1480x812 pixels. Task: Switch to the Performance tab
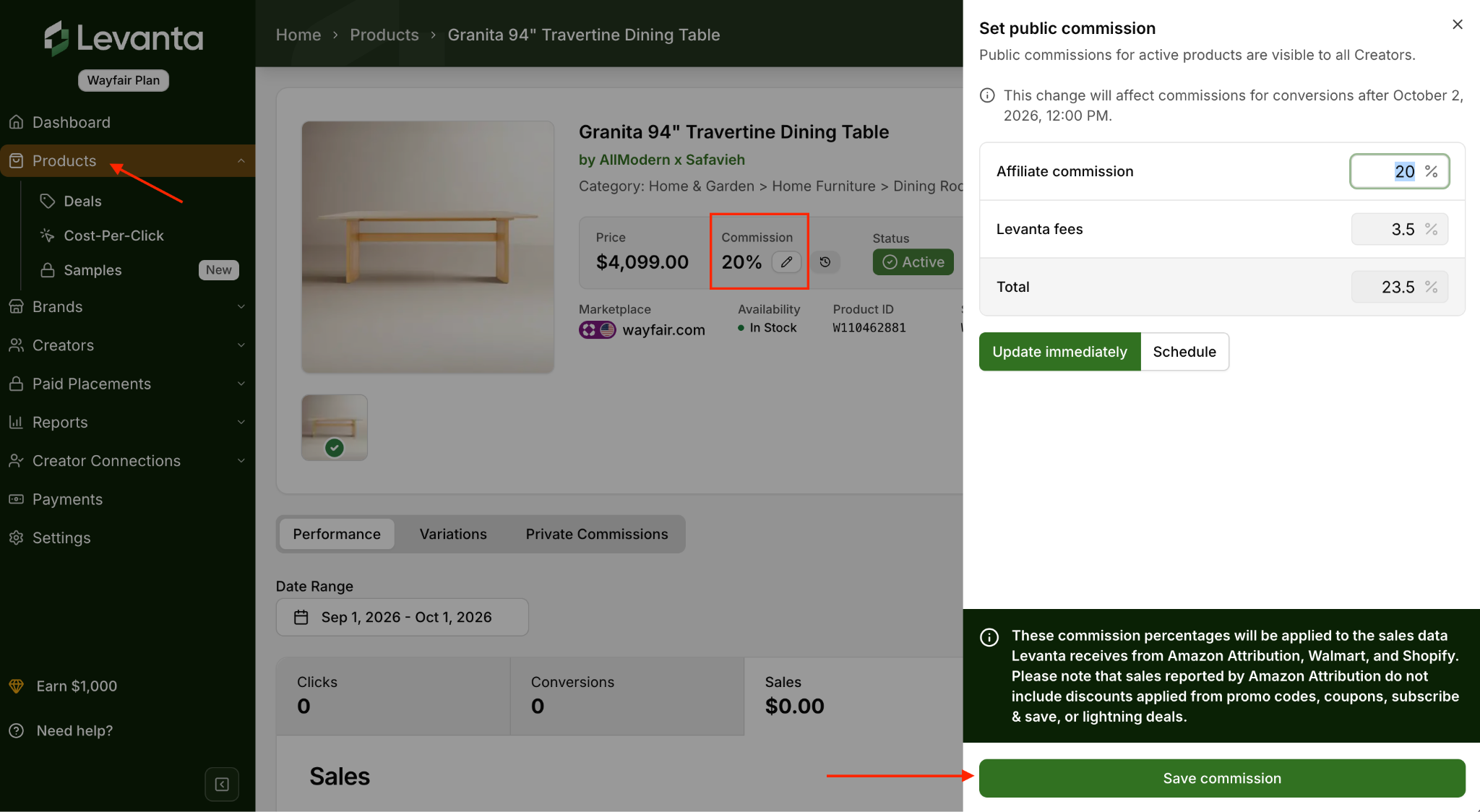click(337, 534)
